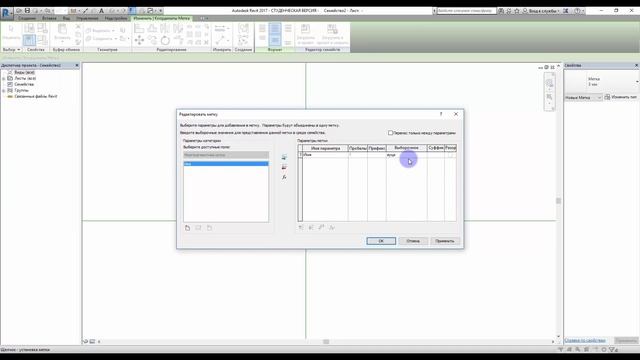Toggle the Разрыв checkbox in row 1
This screenshot has width=640, height=360.
(x=451, y=155)
